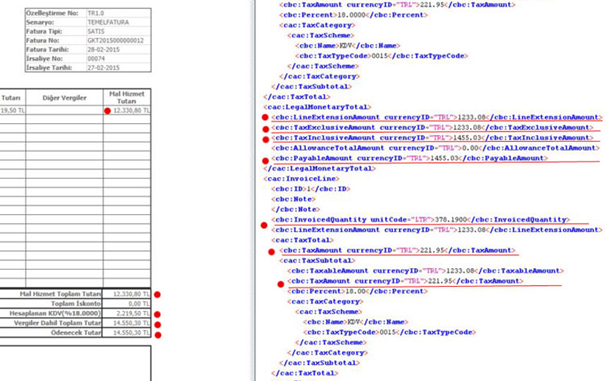Select red dot beside Hesaplanan KDV amount
The height and width of the screenshot is (381, 605).
pos(157,314)
